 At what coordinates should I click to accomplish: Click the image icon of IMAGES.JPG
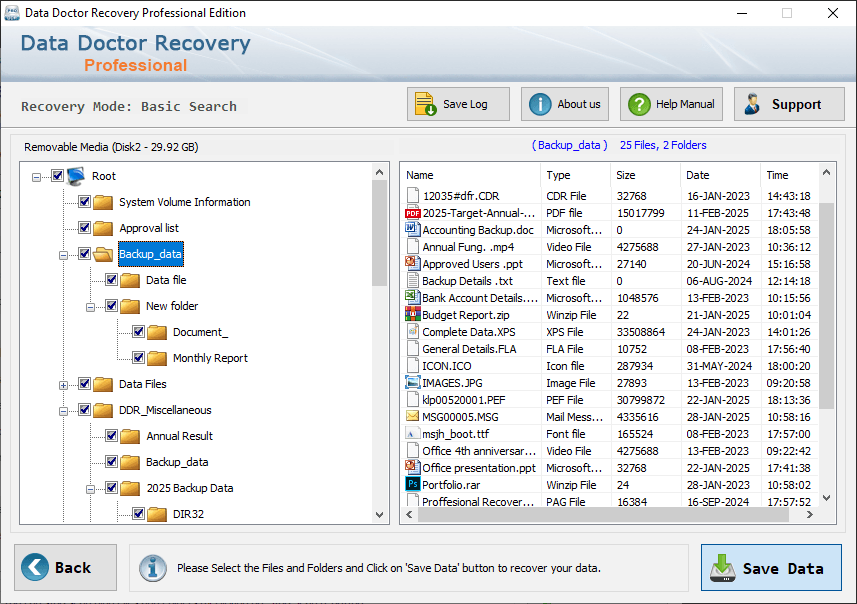(x=413, y=382)
